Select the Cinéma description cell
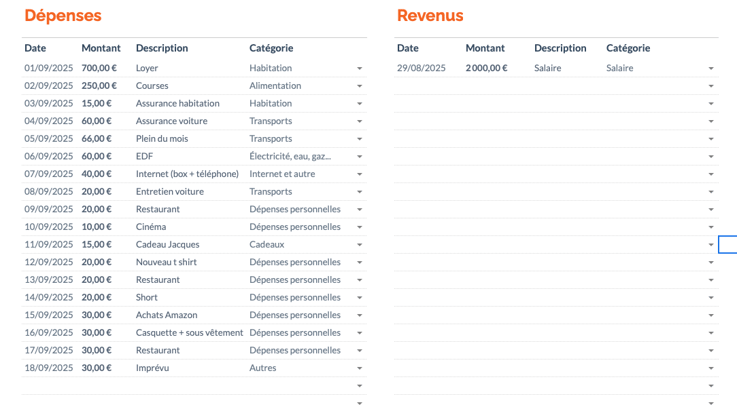The width and height of the screenshot is (737, 407). pos(151,227)
